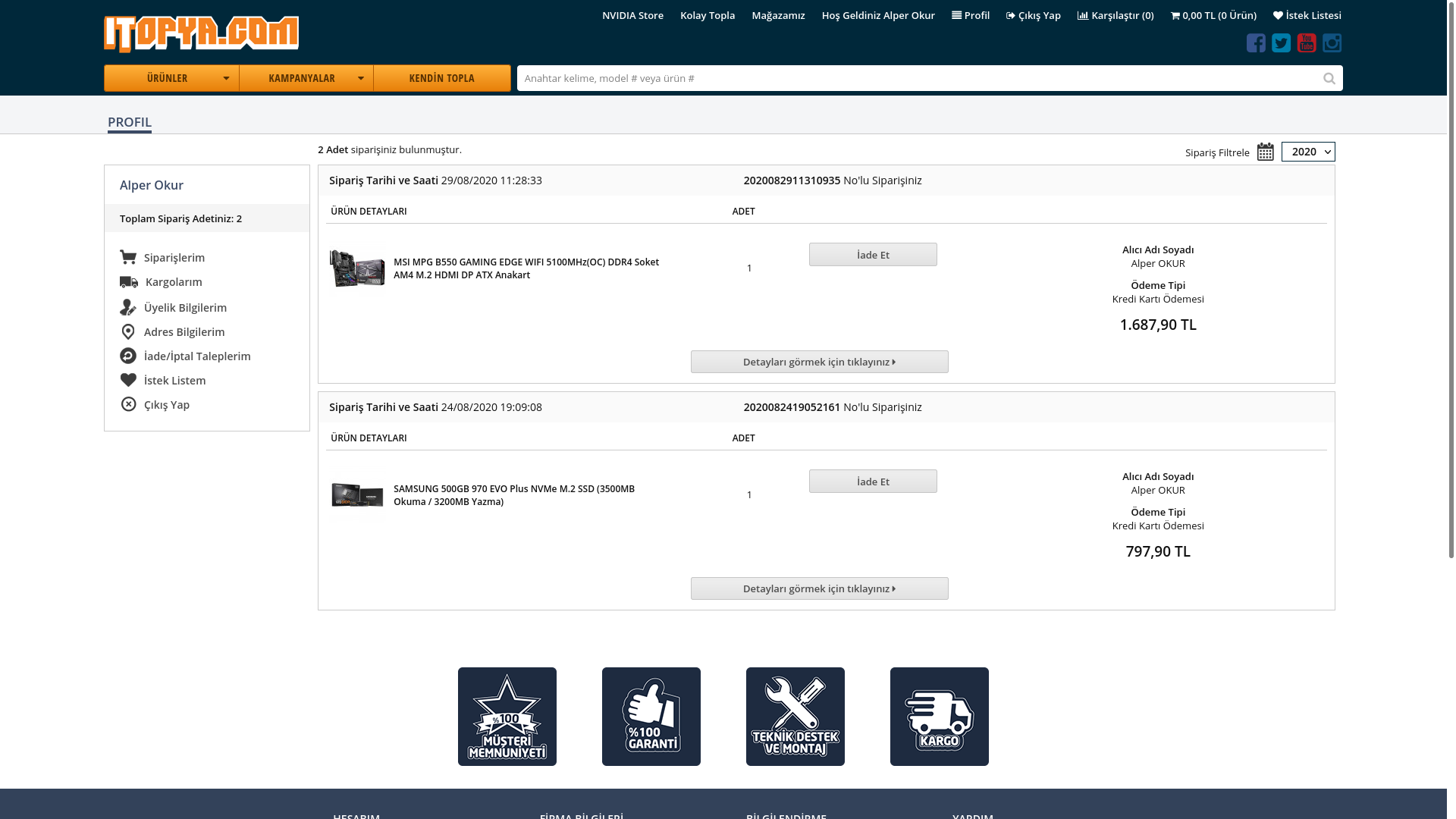1456x819 pixels.
Task: Open the Samsung 970 EVO Plus thumbnail
Action: click(x=357, y=495)
